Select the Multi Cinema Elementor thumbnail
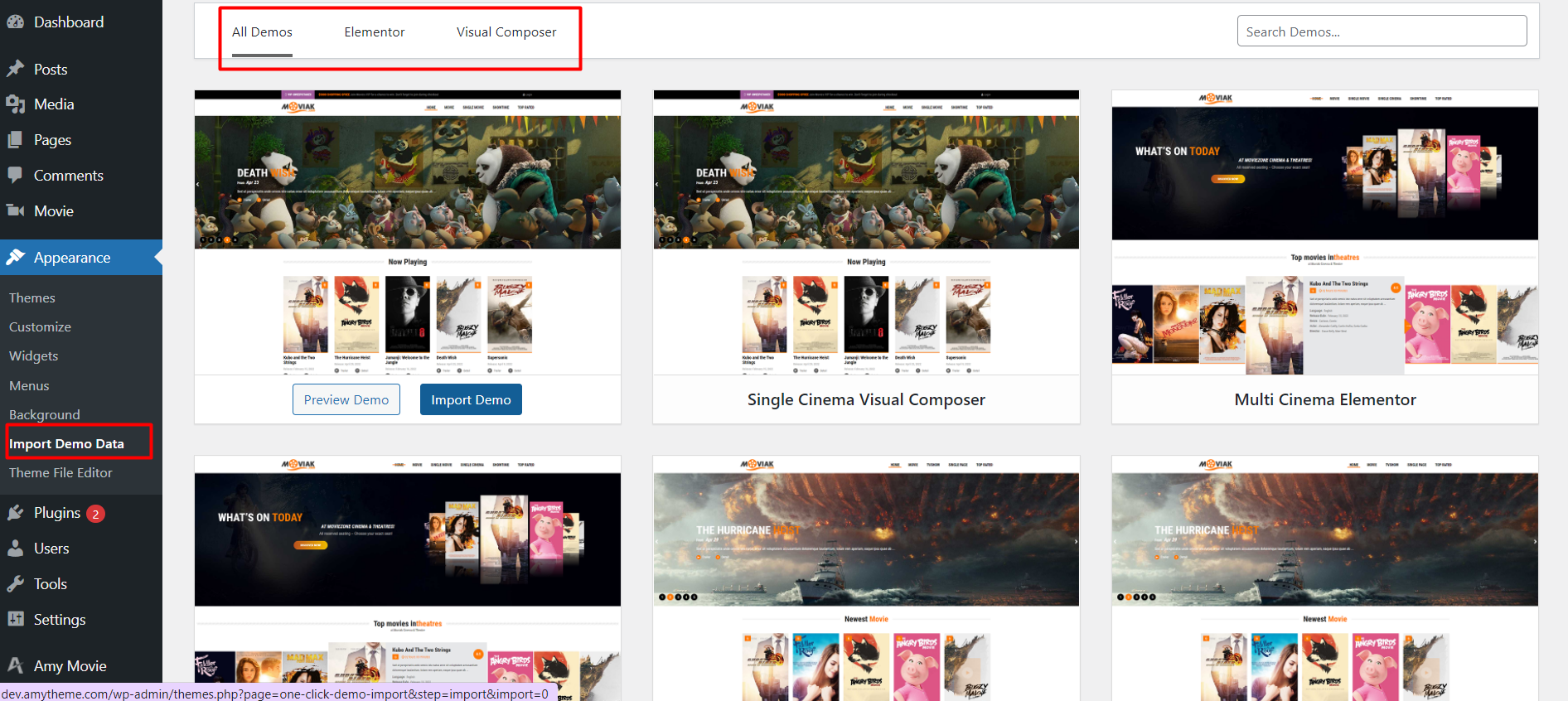 [x=1325, y=233]
